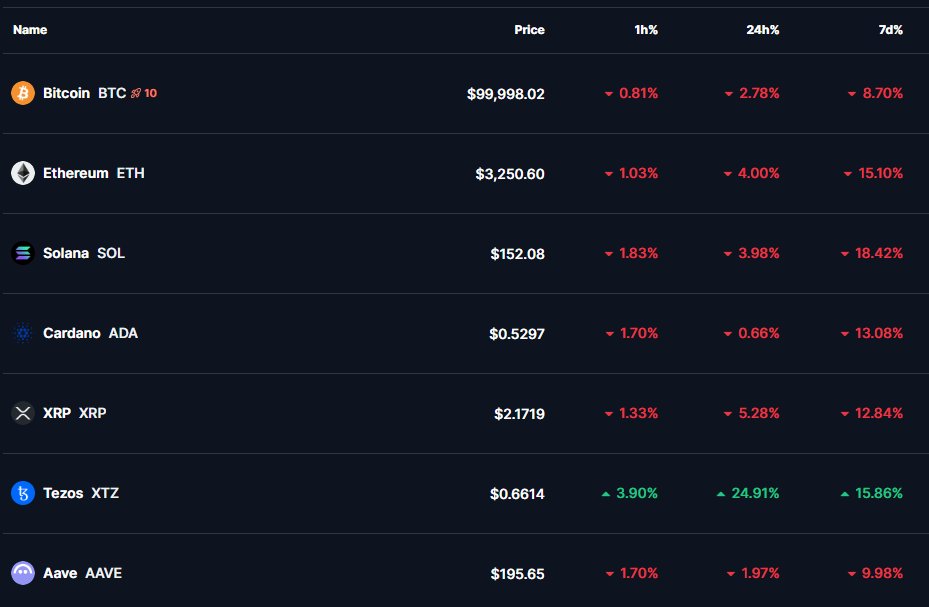Click the Aave ghost logo
Viewport: 929px width, 607px height.
[x=23, y=573]
